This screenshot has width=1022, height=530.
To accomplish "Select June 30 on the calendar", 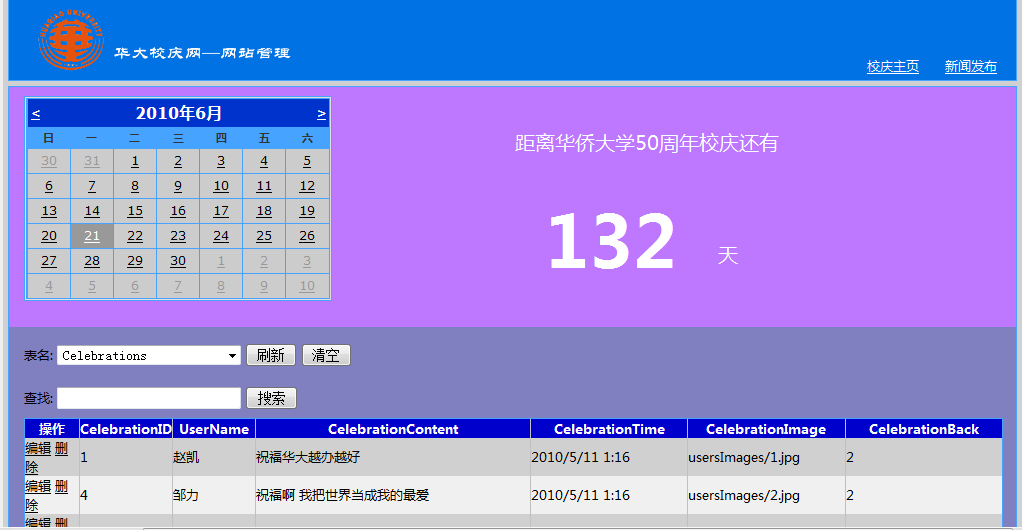I will (178, 261).
